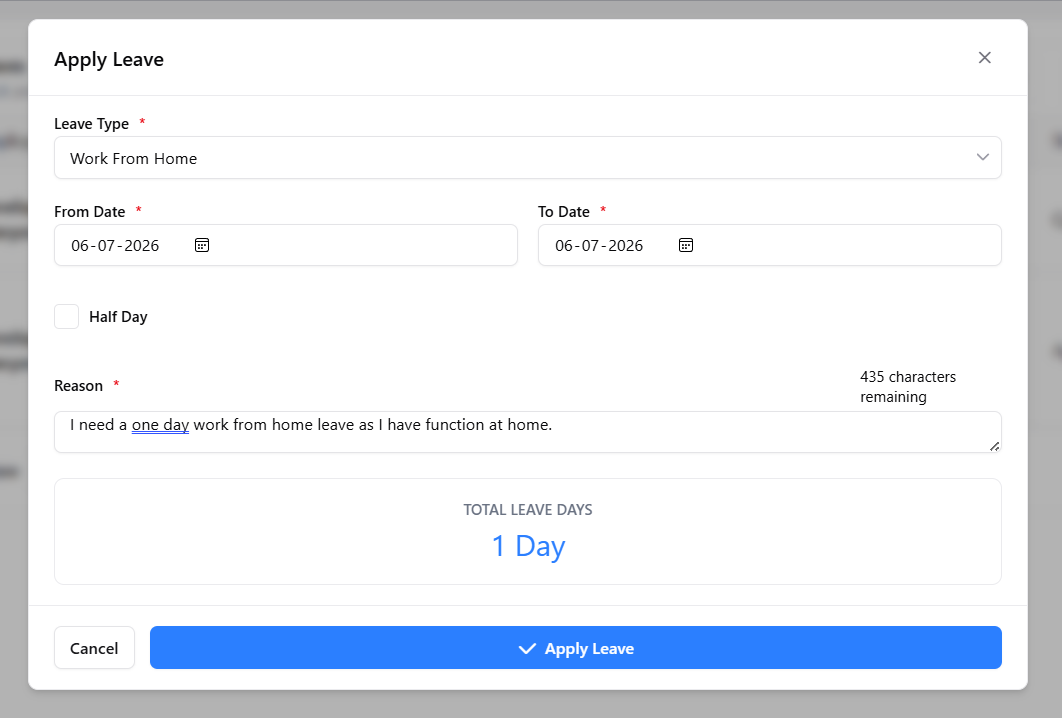Open the From Date calendar picker icon

[x=202, y=245]
